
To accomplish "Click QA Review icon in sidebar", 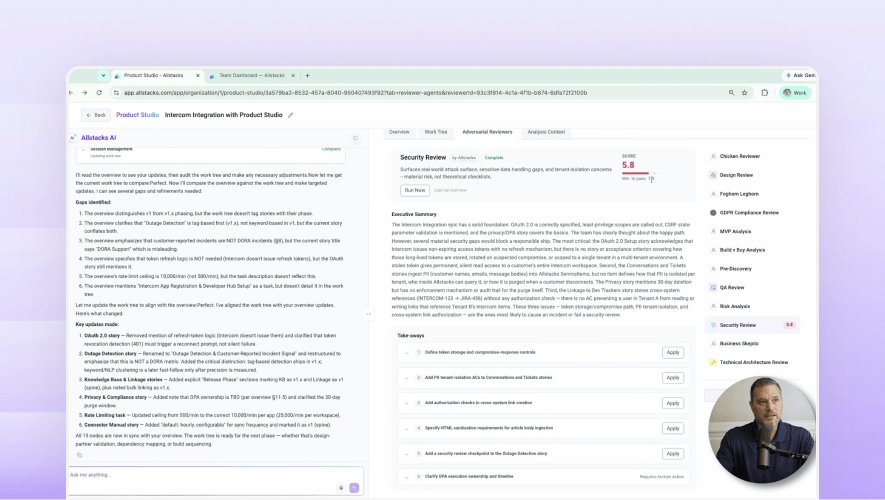I will (713, 287).
